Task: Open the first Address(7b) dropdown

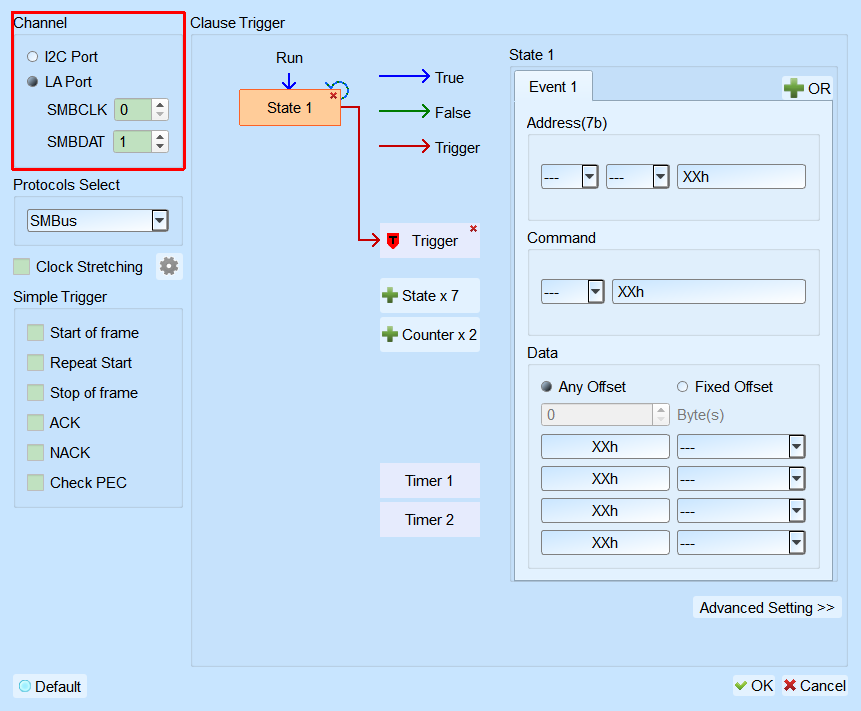Action: click(569, 177)
